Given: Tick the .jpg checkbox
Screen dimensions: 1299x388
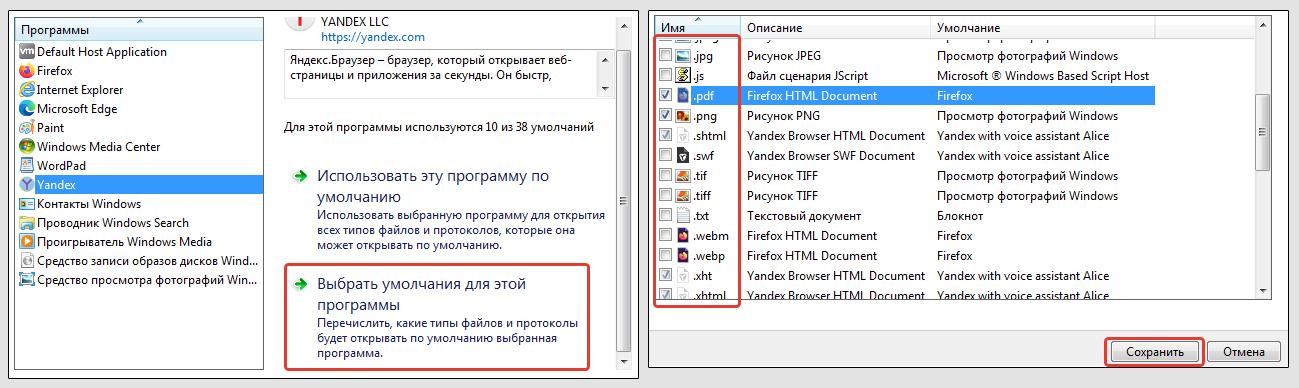Looking at the screenshot, I should pyautogui.click(x=665, y=56).
